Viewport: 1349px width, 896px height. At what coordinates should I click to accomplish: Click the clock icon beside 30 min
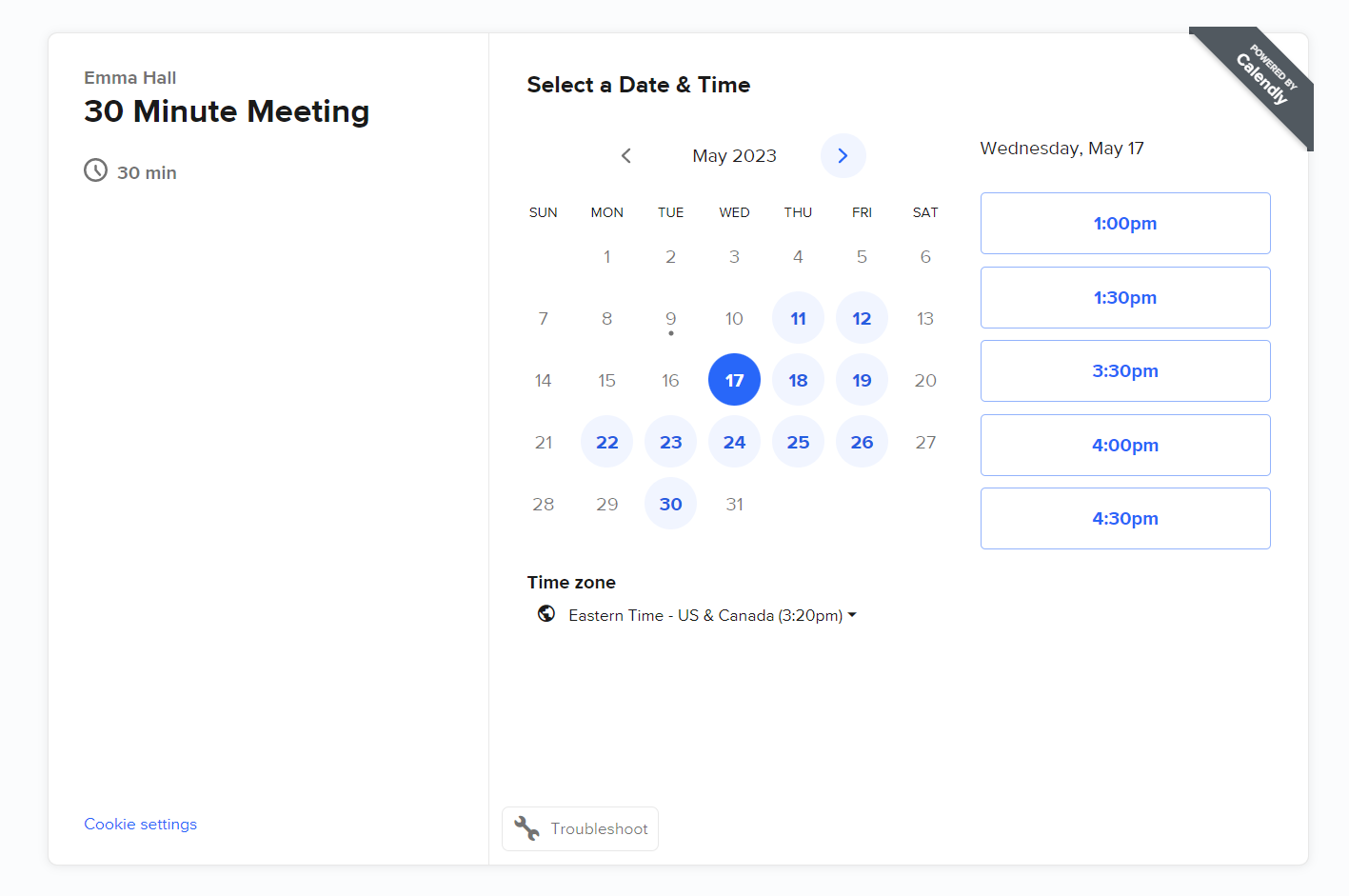tap(95, 170)
